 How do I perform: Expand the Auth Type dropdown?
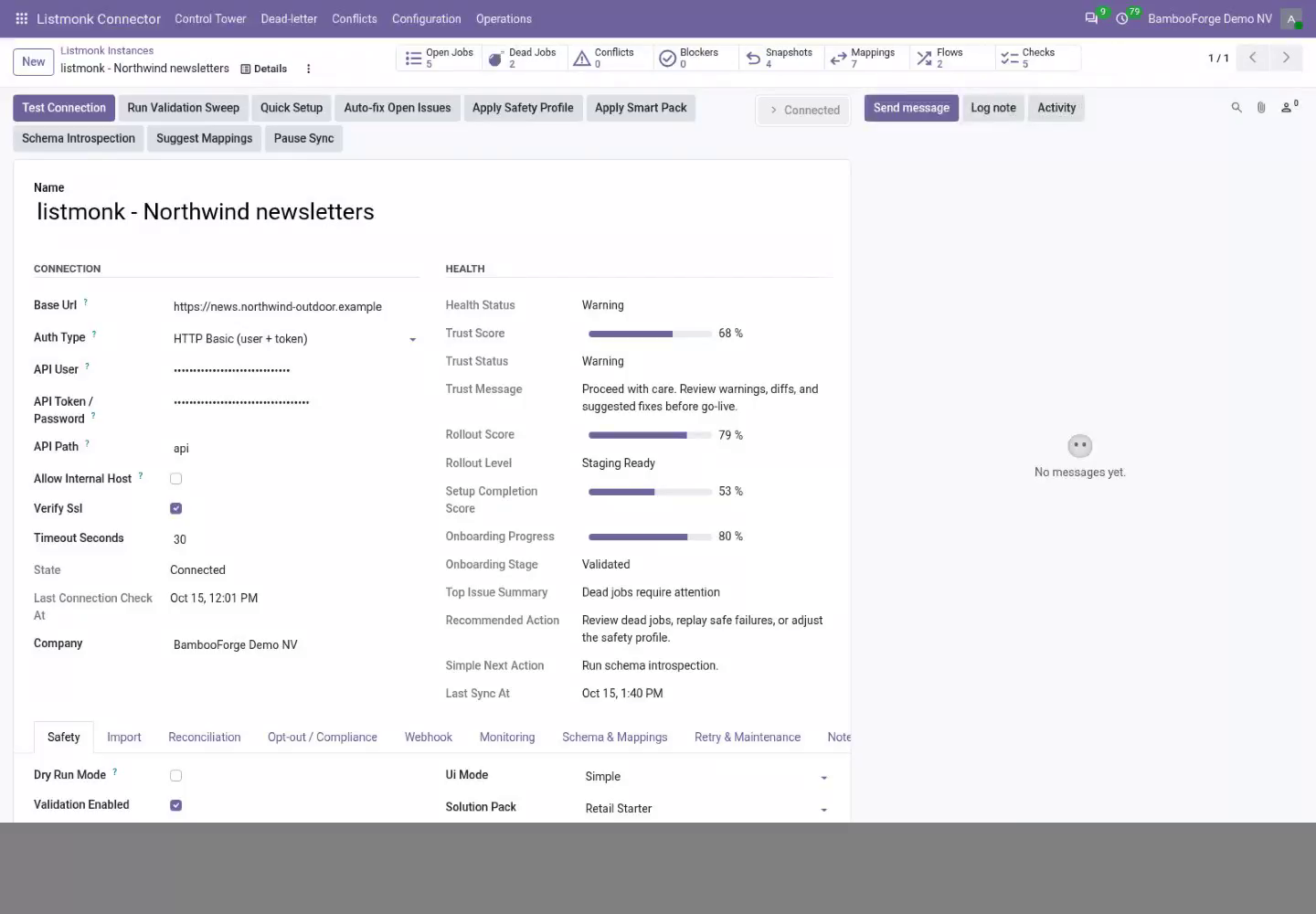click(295, 339)
